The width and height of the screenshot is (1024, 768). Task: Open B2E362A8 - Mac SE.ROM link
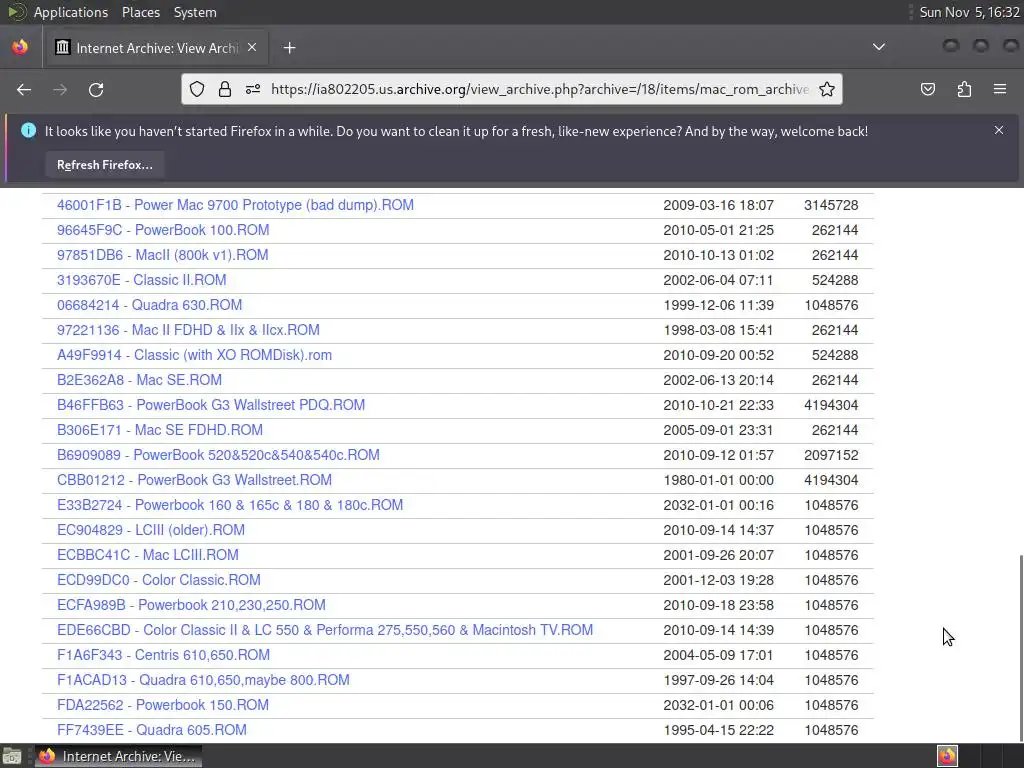(x=139, y=380)
